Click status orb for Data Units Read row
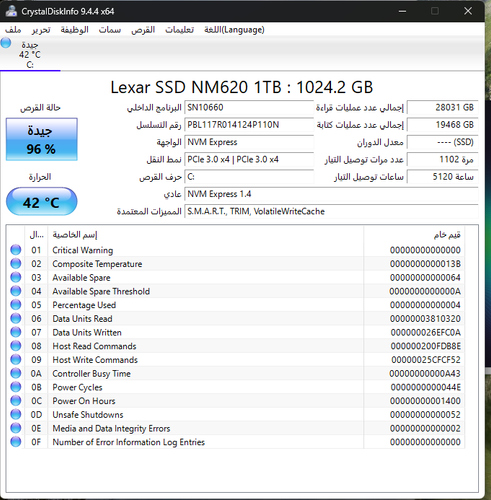Image resolution: width=491 pixels, height=500 pixels. tap(16, 318)
